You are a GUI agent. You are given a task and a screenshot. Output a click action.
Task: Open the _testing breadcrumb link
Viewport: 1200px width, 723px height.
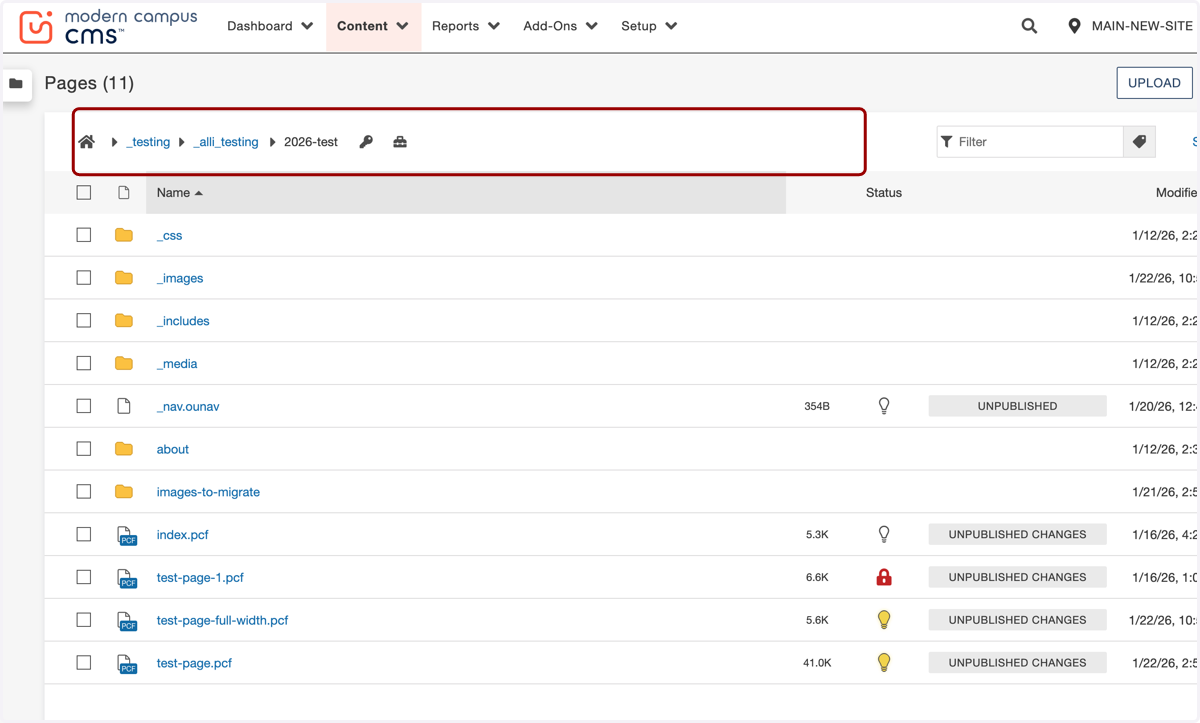coord(148,142)
